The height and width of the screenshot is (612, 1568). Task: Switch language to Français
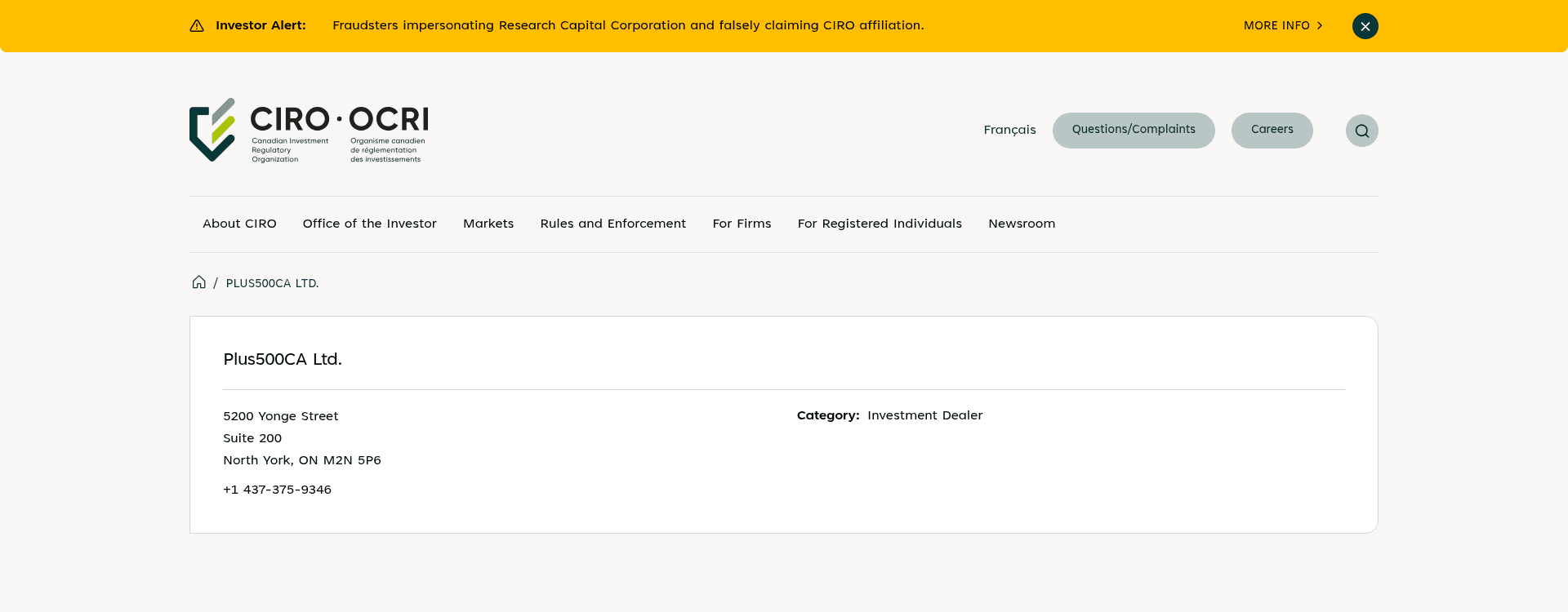tap(1009, 130)
